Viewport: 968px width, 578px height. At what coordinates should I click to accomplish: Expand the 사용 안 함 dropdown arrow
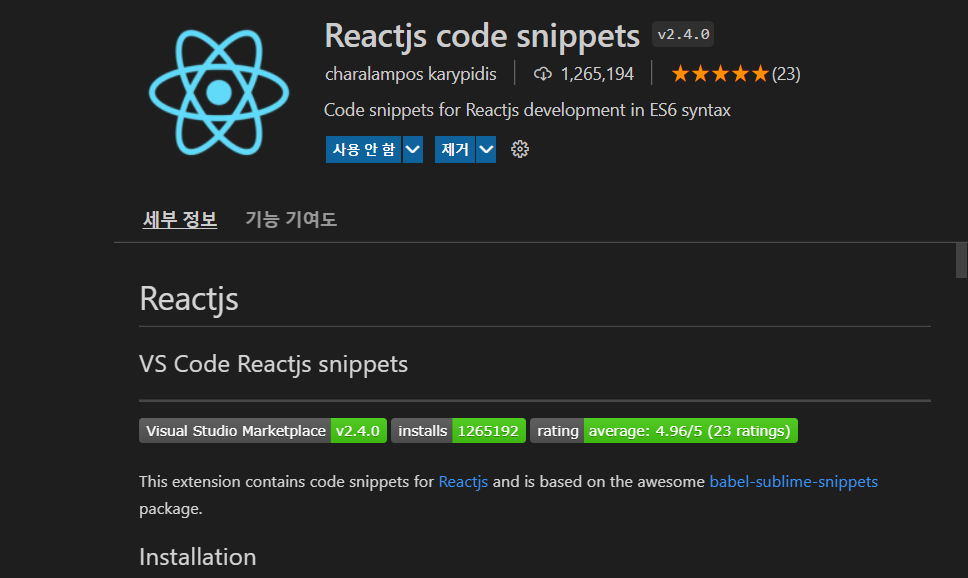coord(413,149)
